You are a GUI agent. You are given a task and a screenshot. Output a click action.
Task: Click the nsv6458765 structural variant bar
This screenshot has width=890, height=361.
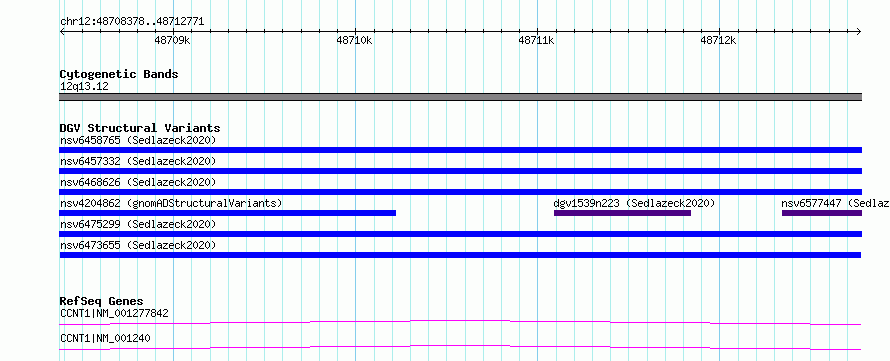(x=460, y=150)
